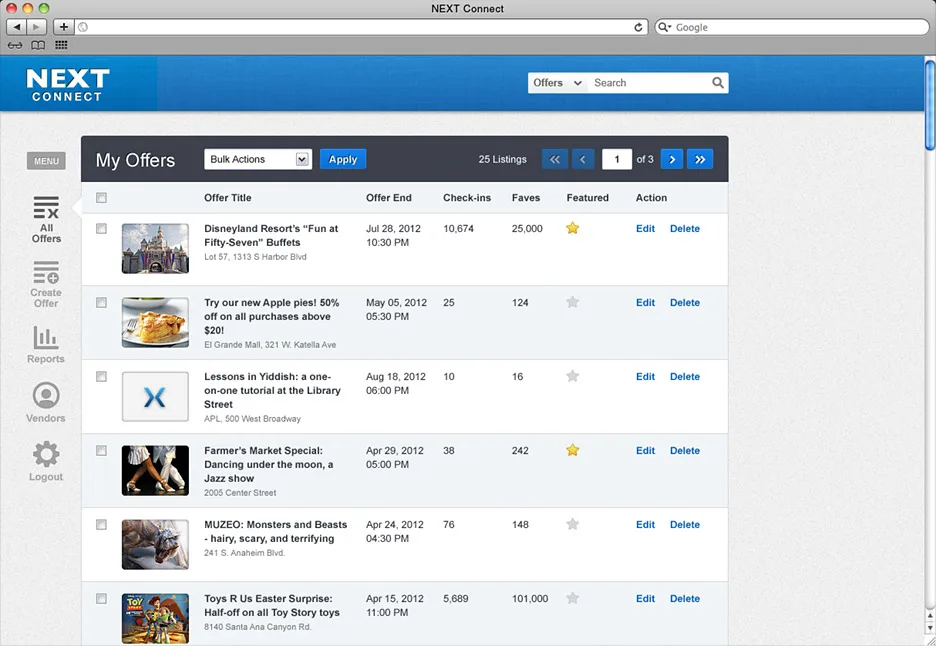The width and height of the screenshot is (936, 646).
Task: Open the Bulk Actions dropdown
Action: (258, 159)
